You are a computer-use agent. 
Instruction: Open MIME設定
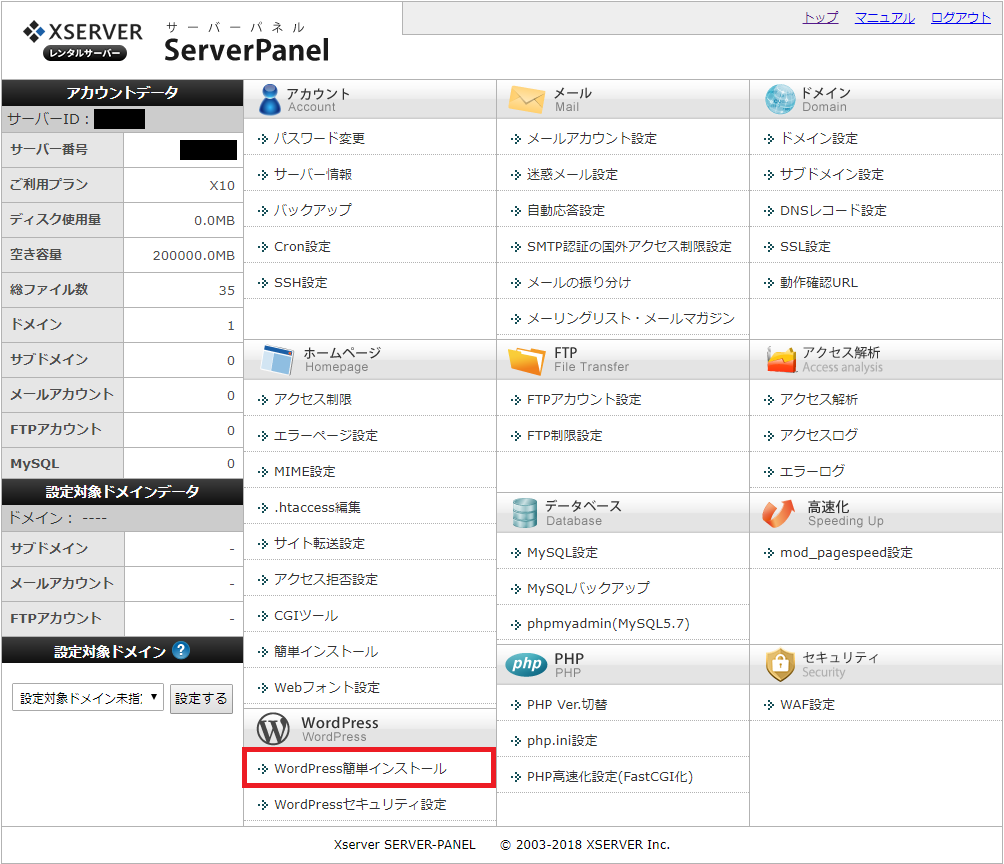[x=304, y=471]
